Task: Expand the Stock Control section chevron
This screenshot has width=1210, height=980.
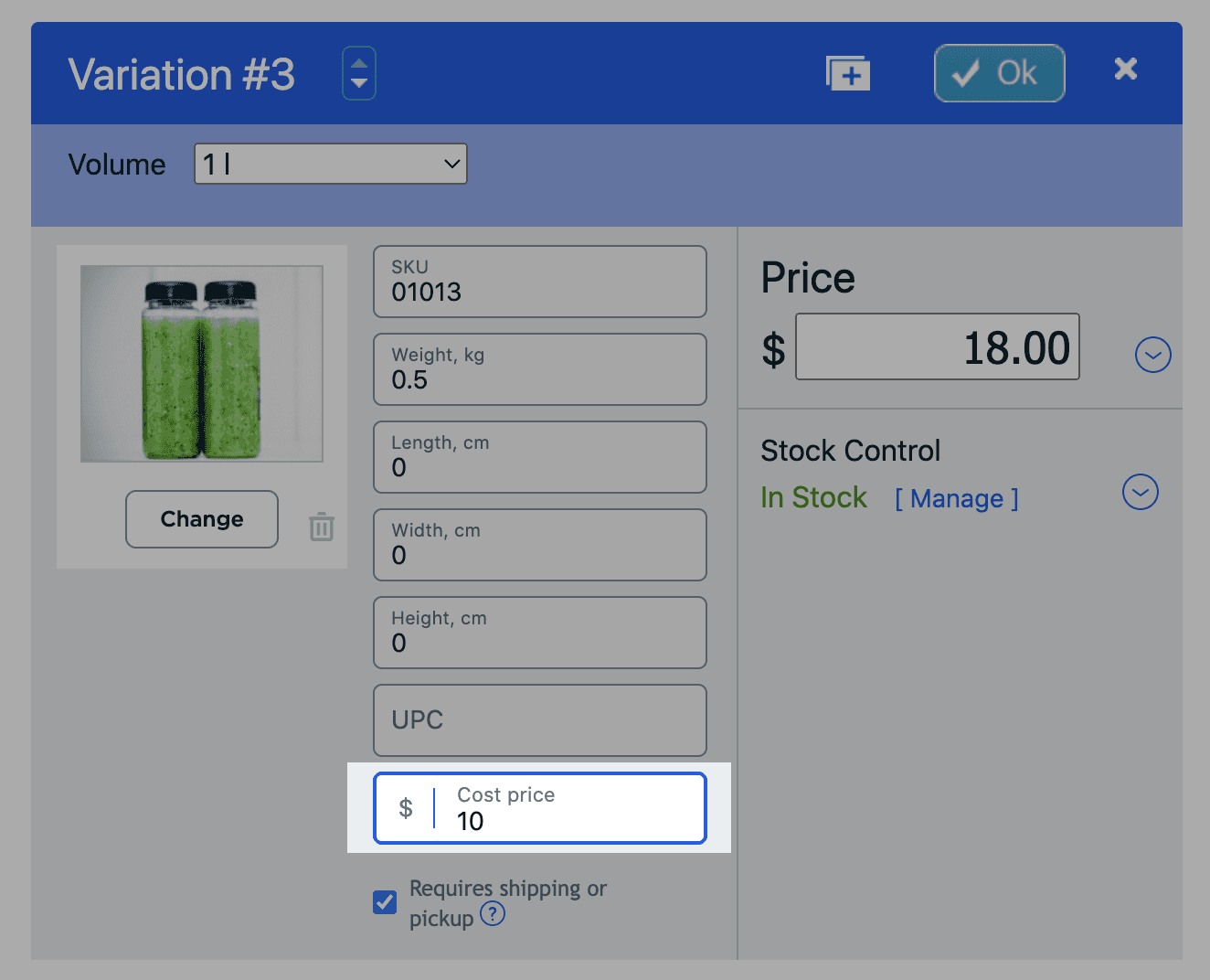Action: 1140,492
